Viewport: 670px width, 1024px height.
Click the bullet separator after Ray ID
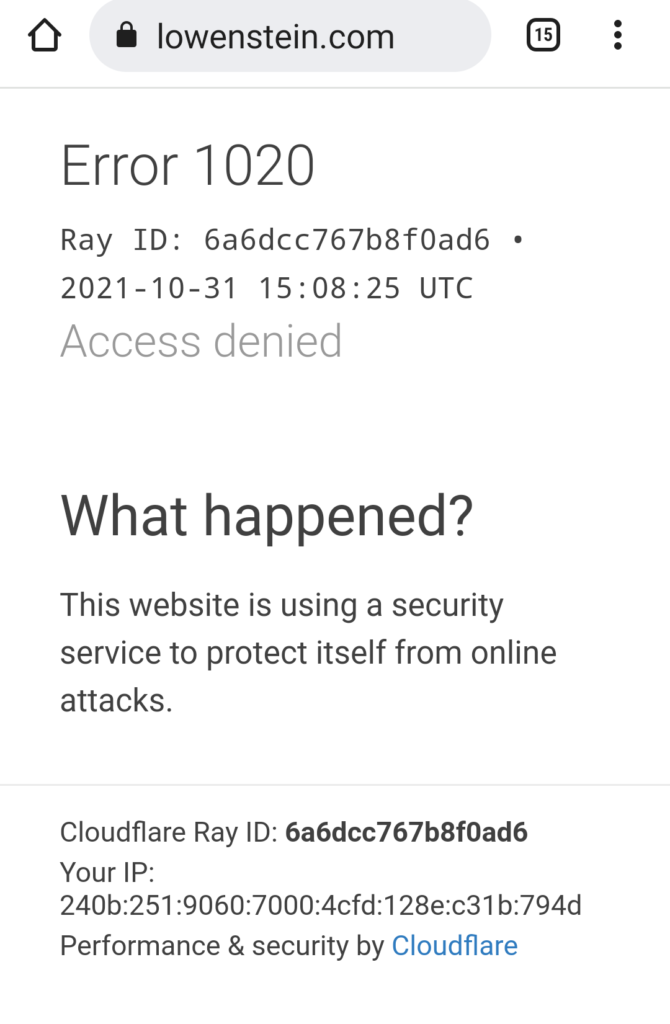pos(518,240)
